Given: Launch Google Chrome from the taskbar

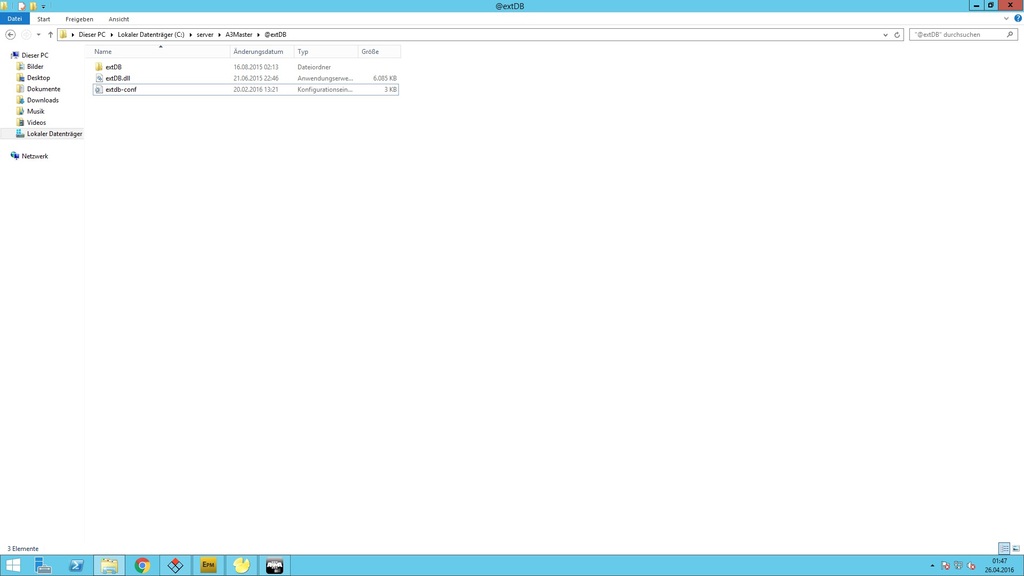Looking at the screenshot, I should (142, 566).
